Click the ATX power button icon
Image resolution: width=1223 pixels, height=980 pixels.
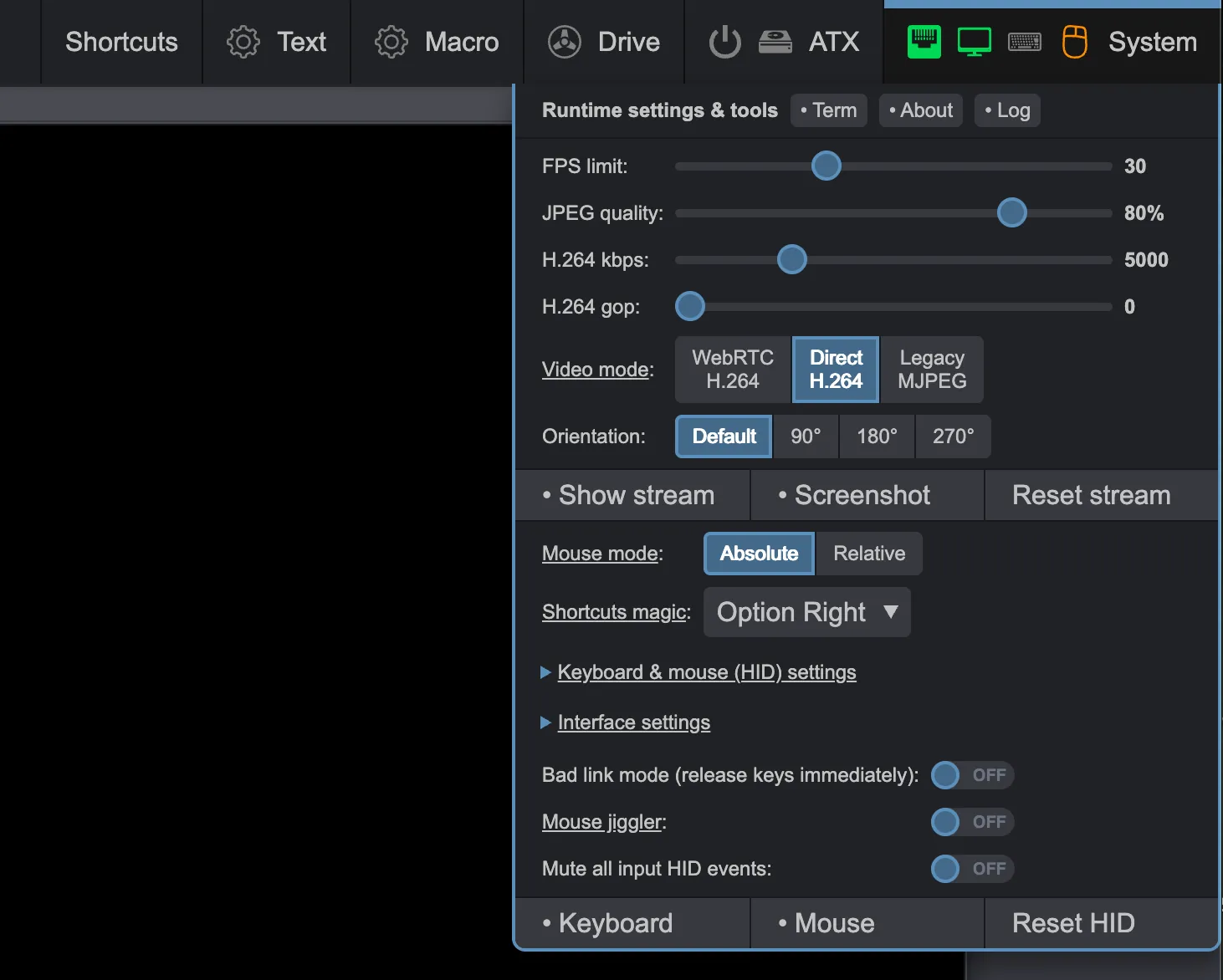725,42
